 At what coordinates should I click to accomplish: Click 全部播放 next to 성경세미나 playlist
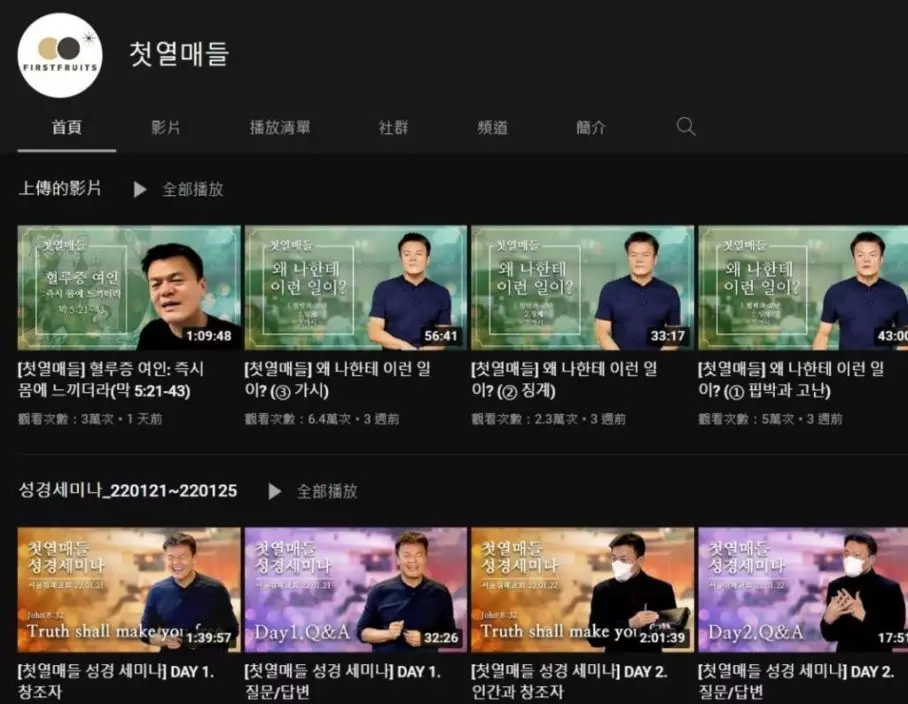tap(314, 491)
